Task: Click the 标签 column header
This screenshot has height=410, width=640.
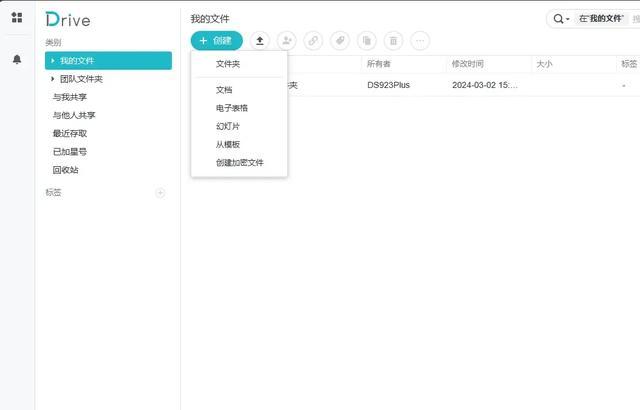Action: (x=629, y=64)
